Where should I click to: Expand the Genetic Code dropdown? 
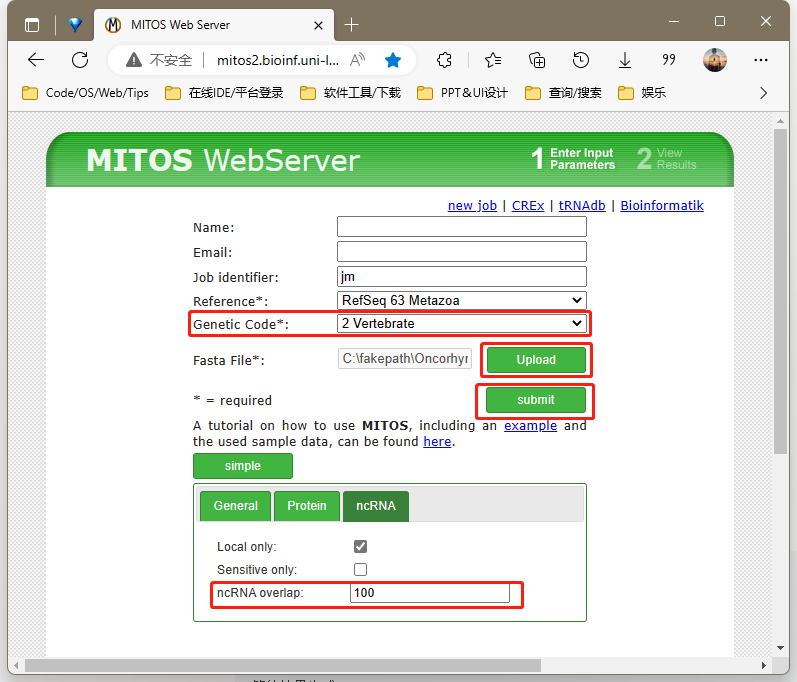462,323
